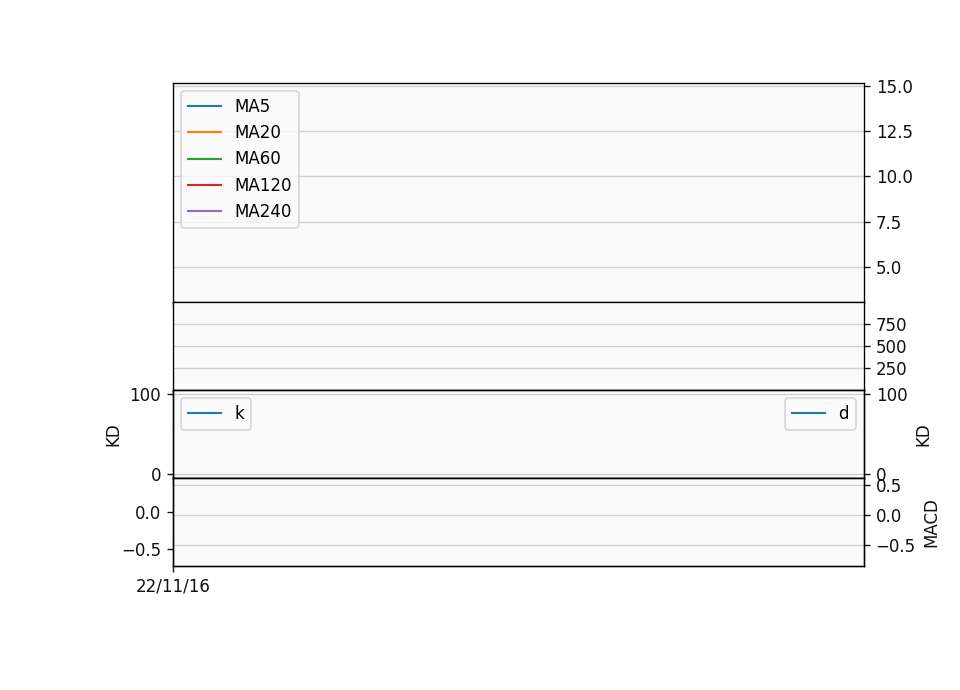Click the 750 volume axis tick label
Image resolution: width=960 pixels, height=690 pixels.
(891, 325)
